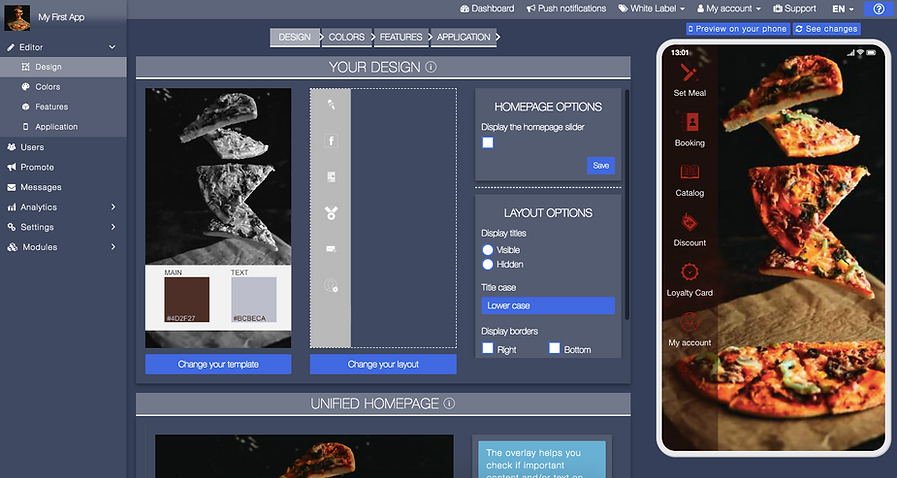This screenshot has width=897, height=478.
Task: Toggle the Right border checkbox
Action: click(x=487, y=348)
